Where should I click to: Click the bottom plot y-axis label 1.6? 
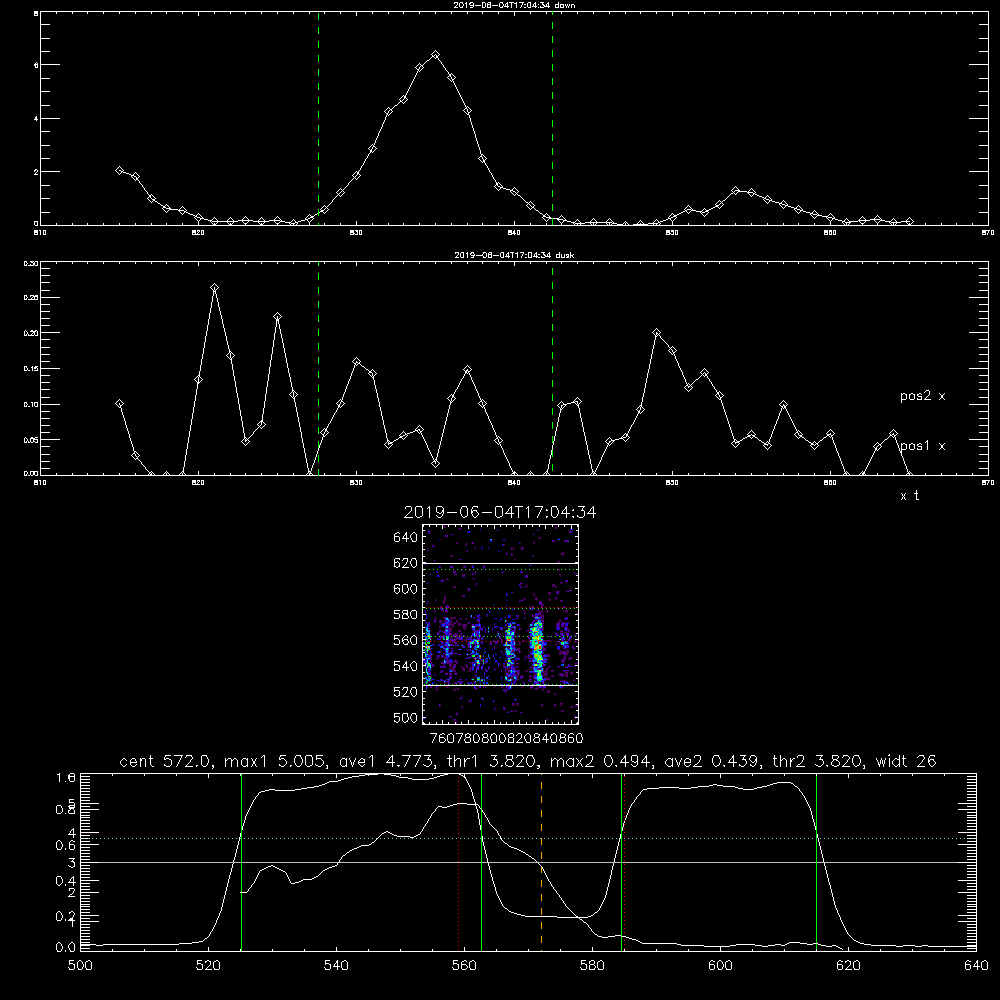66,777
